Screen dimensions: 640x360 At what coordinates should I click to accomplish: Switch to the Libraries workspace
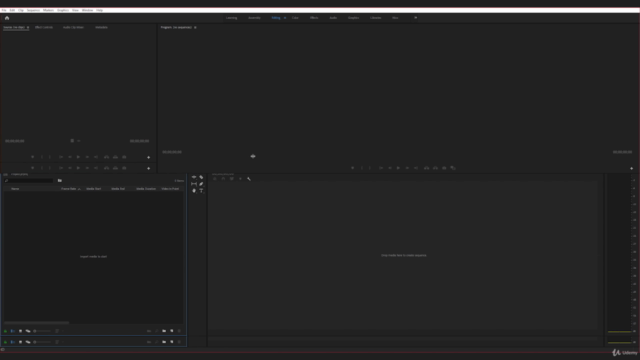tap(376, 18)
